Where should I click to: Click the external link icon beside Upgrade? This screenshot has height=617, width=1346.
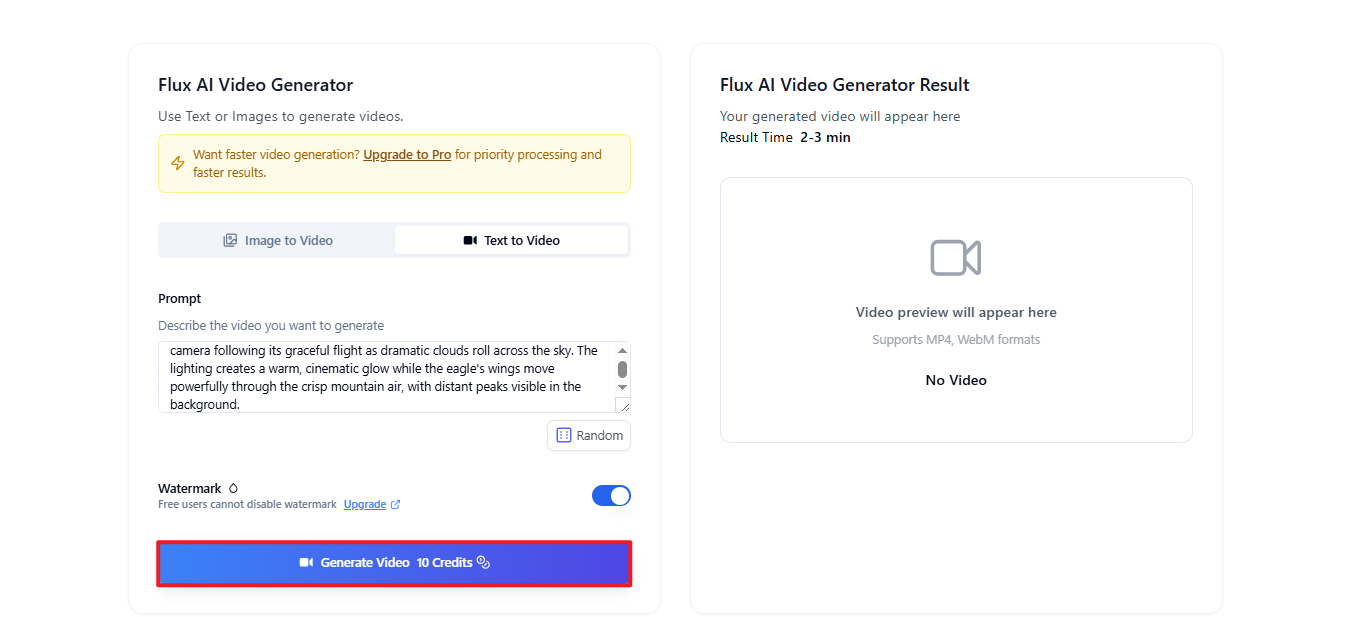click(x=396, y=504)
